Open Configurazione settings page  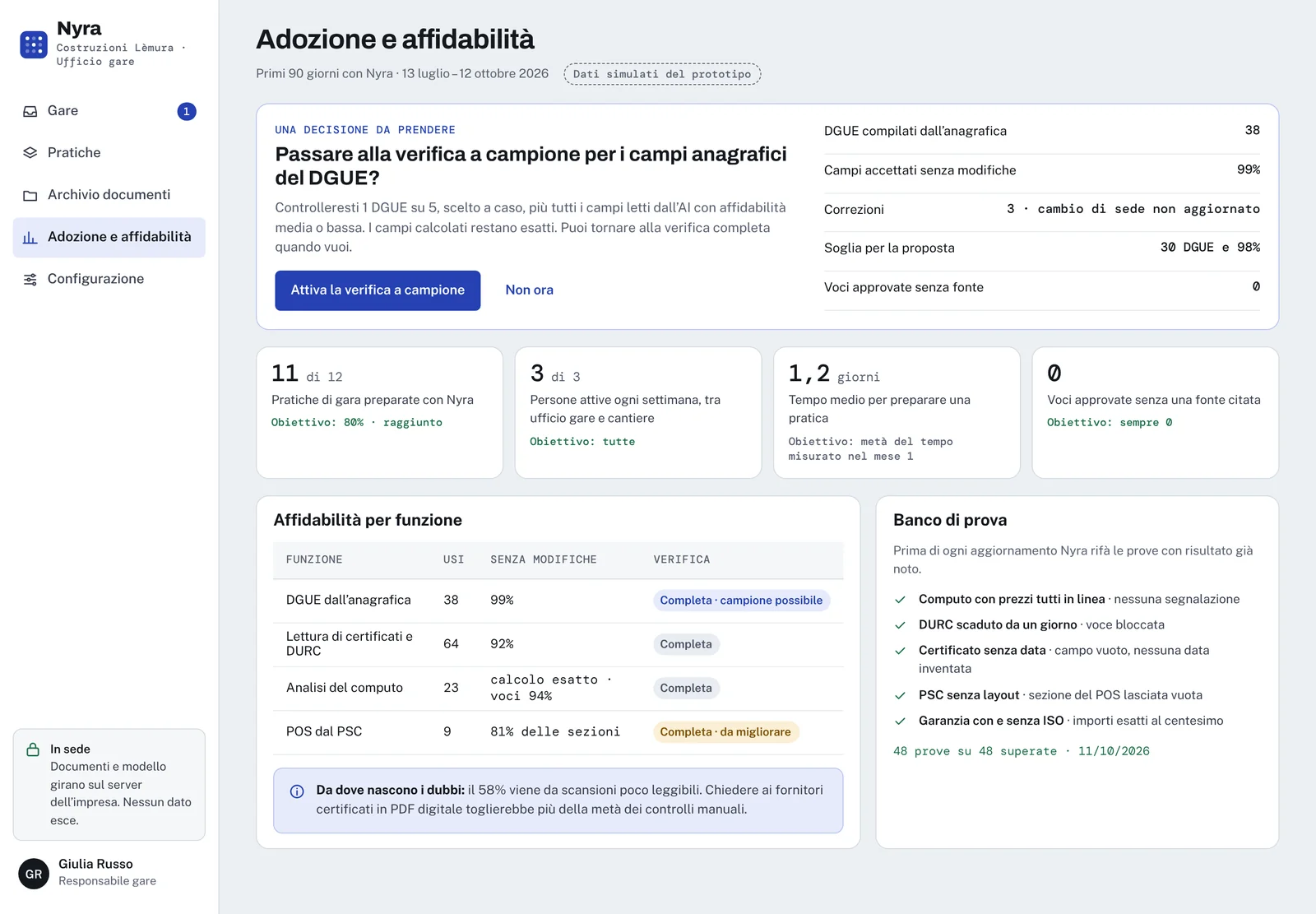point(109,280)
